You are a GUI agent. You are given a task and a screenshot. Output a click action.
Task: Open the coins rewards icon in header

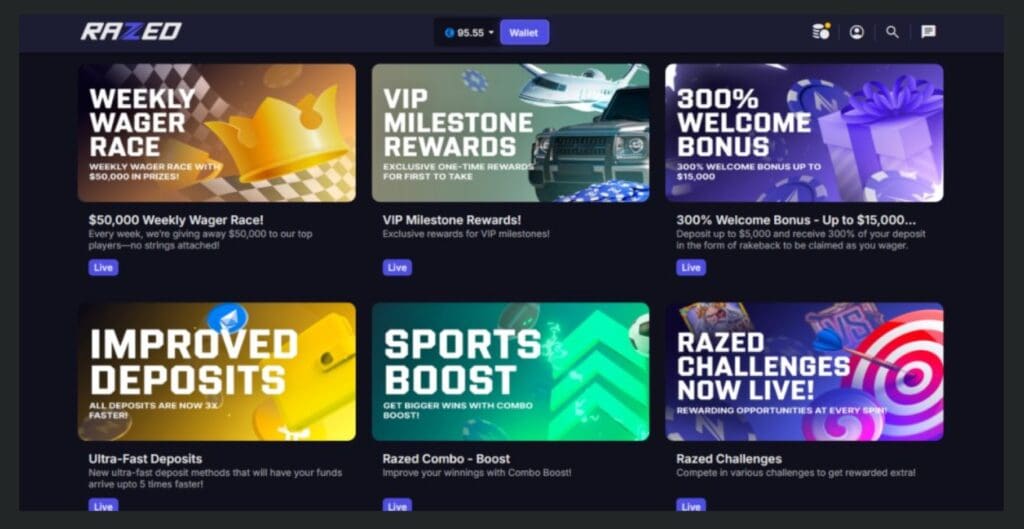click(821, 31)
